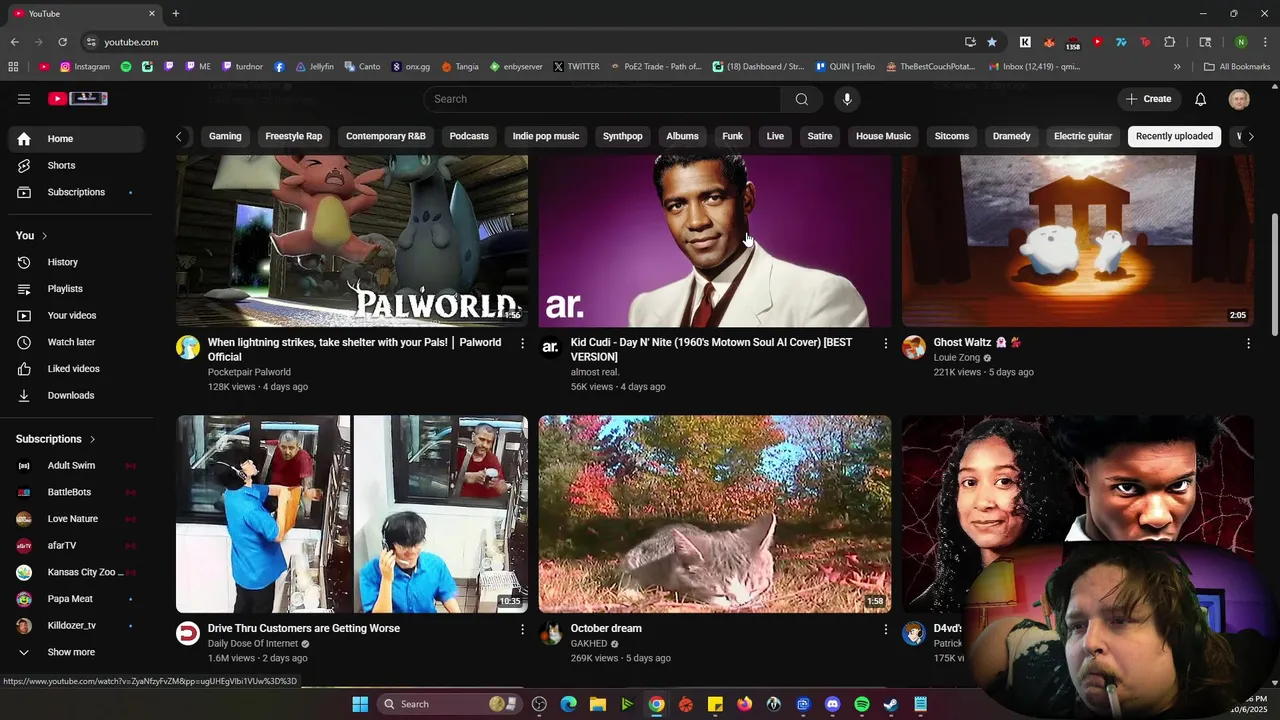Select the Electric guitar chip
Image resolution: width=1280 pixels, height=720 pixels.
[1083, 136]
